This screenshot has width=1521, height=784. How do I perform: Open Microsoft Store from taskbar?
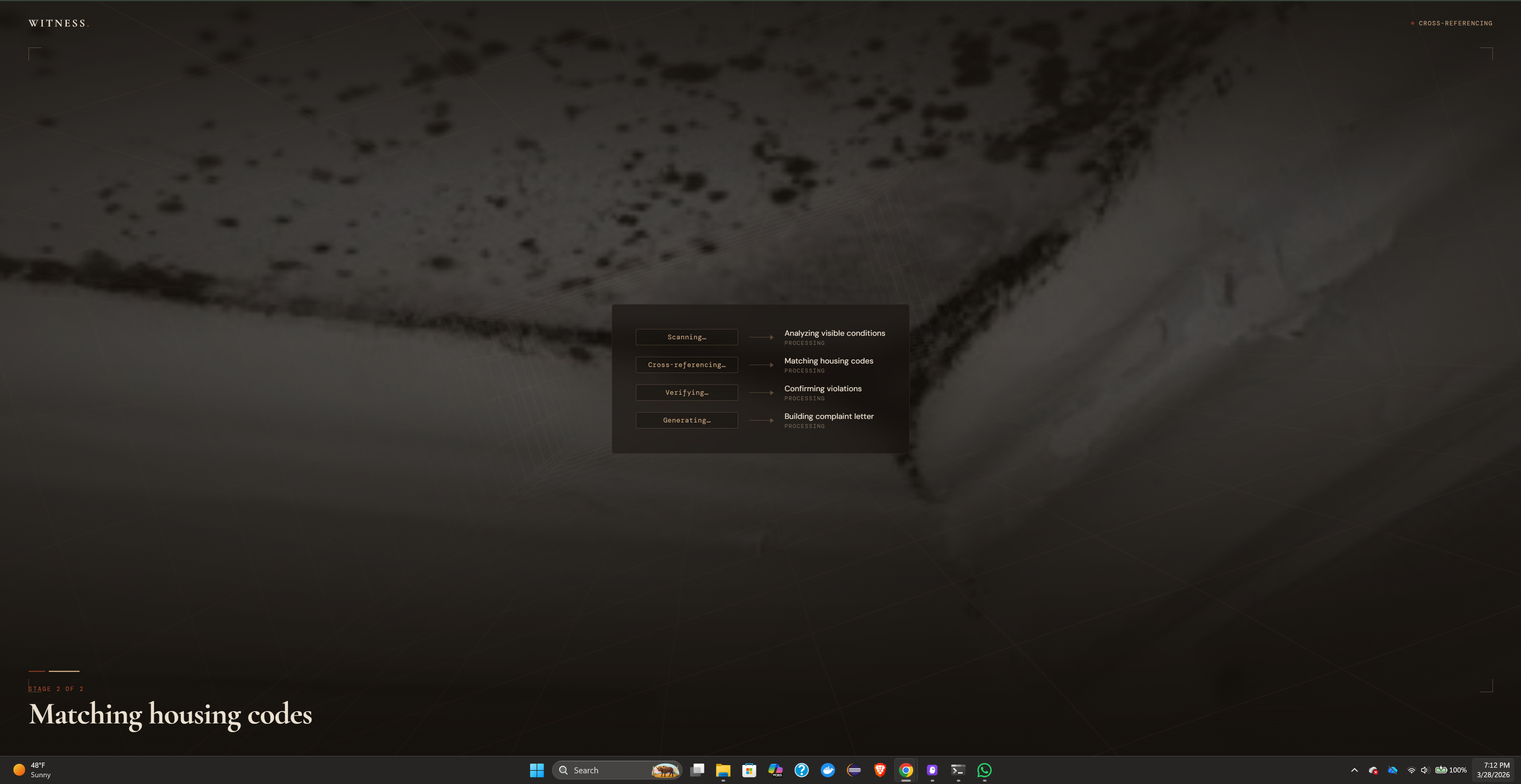click(x=749, y=770)
